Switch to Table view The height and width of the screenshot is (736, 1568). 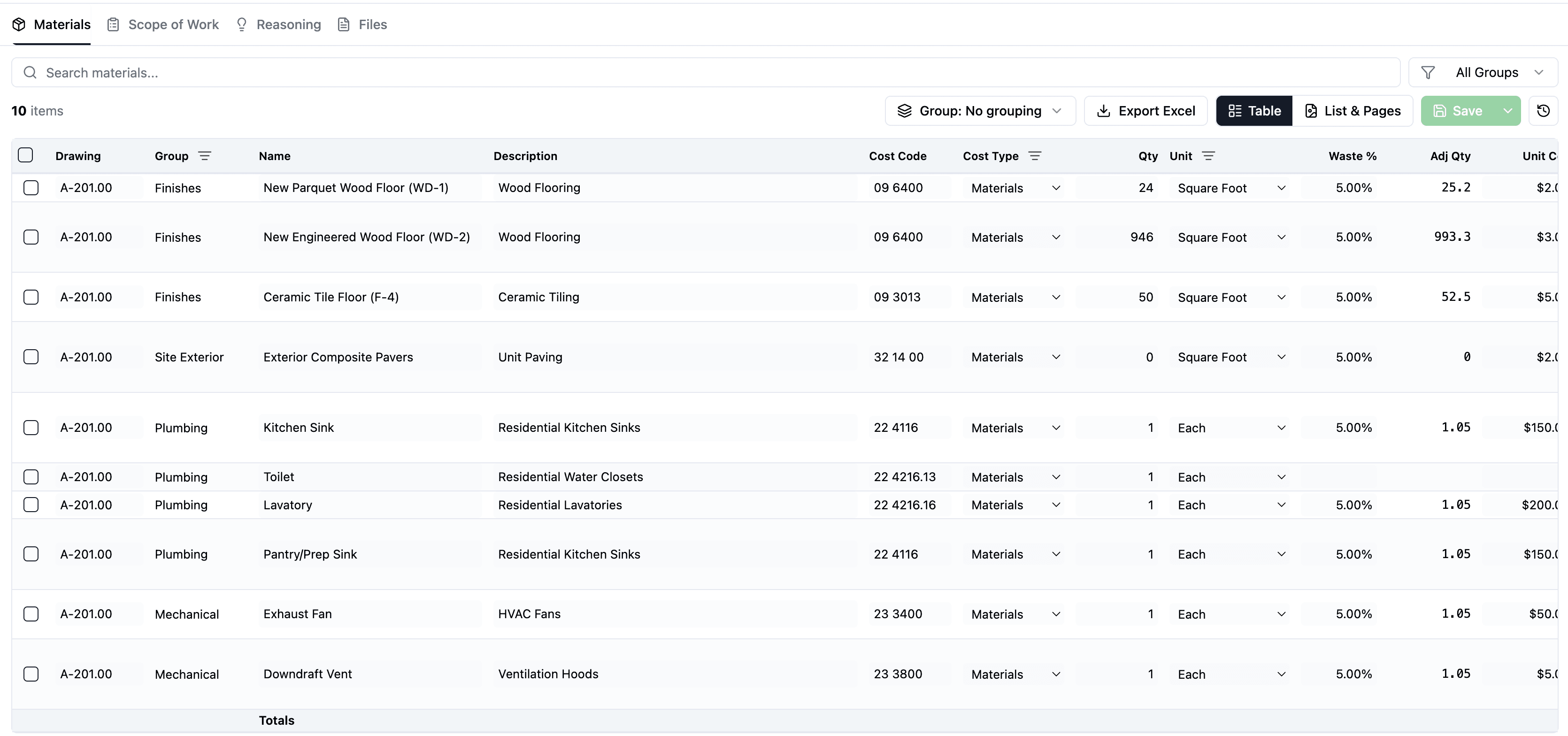[x=1254, y=111]
